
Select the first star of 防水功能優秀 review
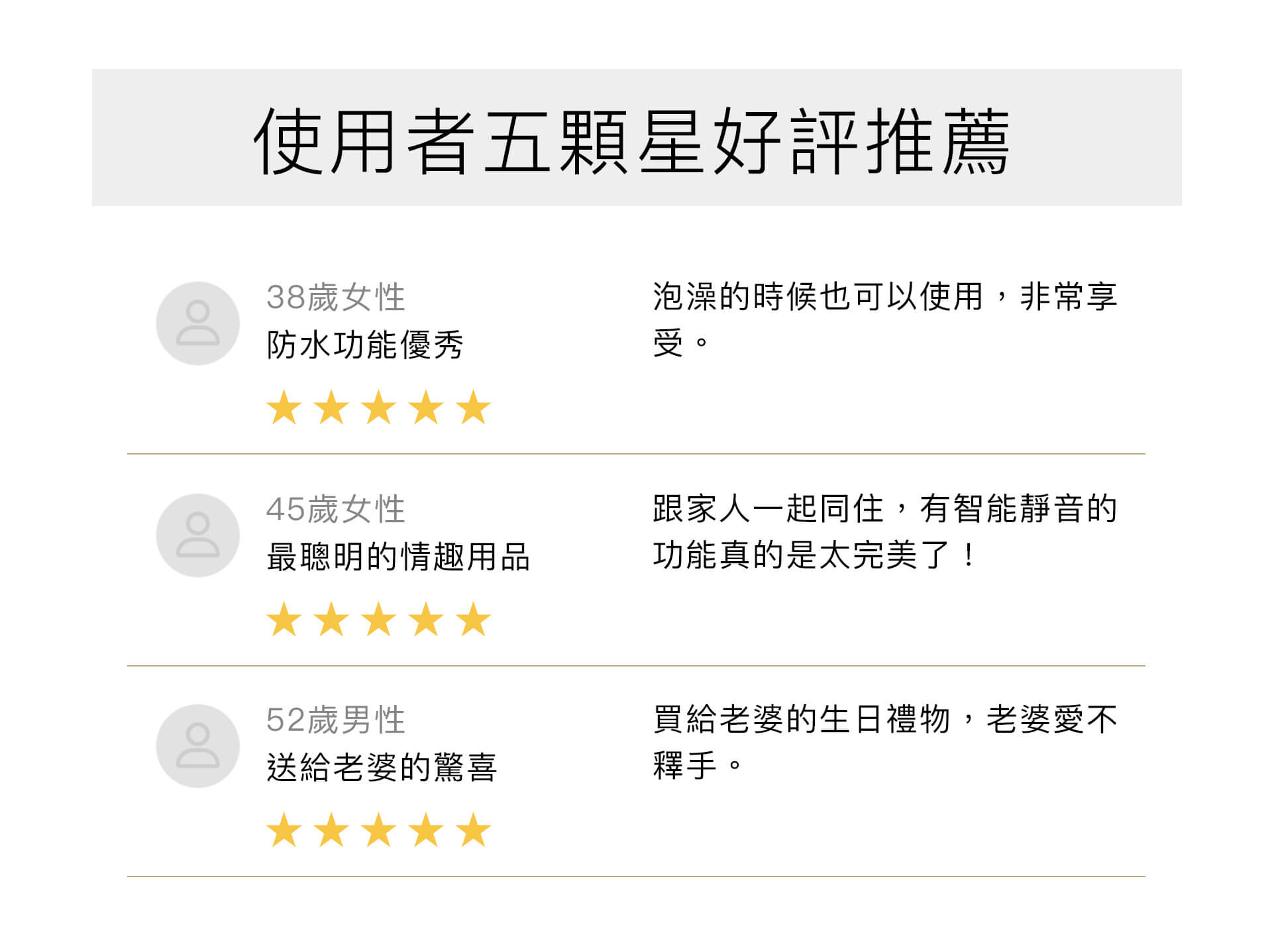tap(284, 407)
